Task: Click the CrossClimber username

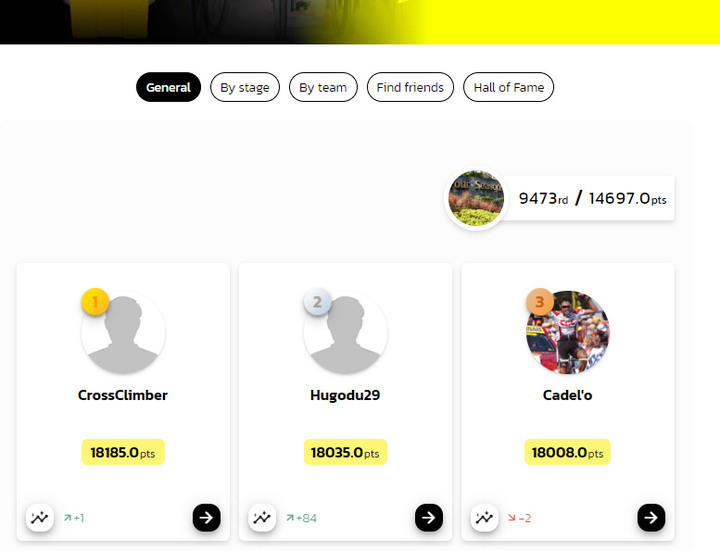Action: [x=123, y=395]
